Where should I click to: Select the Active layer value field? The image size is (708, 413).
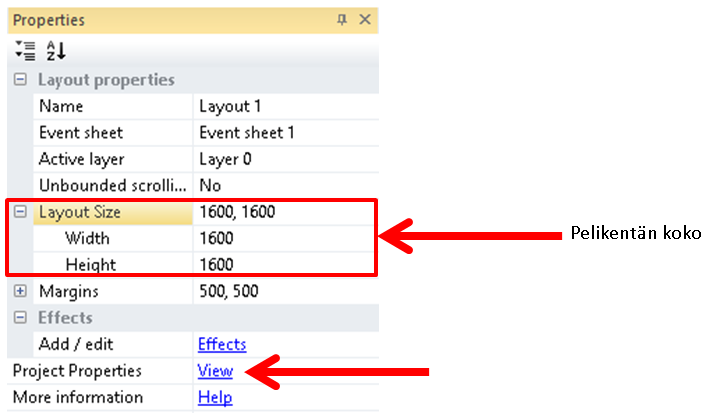[285, 159]
